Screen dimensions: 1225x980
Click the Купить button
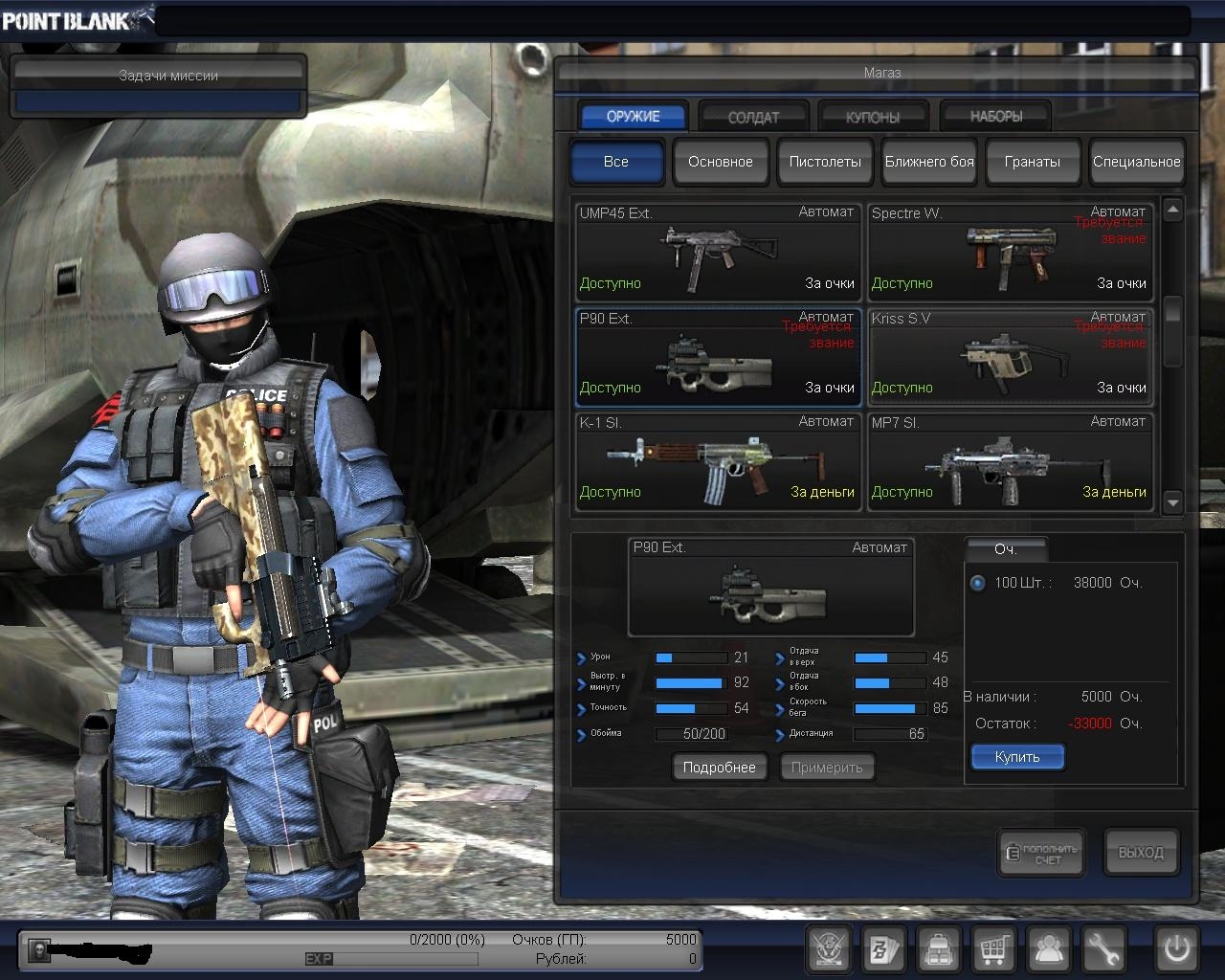[x=1017, y=757]
